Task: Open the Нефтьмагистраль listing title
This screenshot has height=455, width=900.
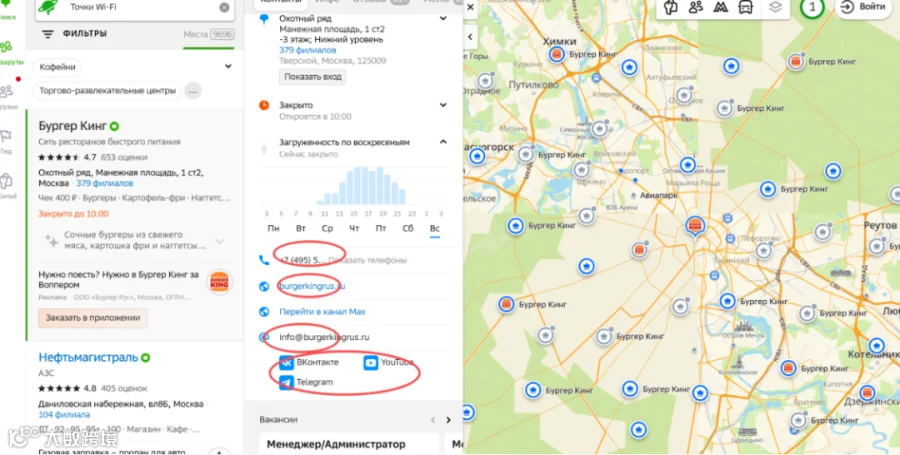Action: [x=88, y=357]
